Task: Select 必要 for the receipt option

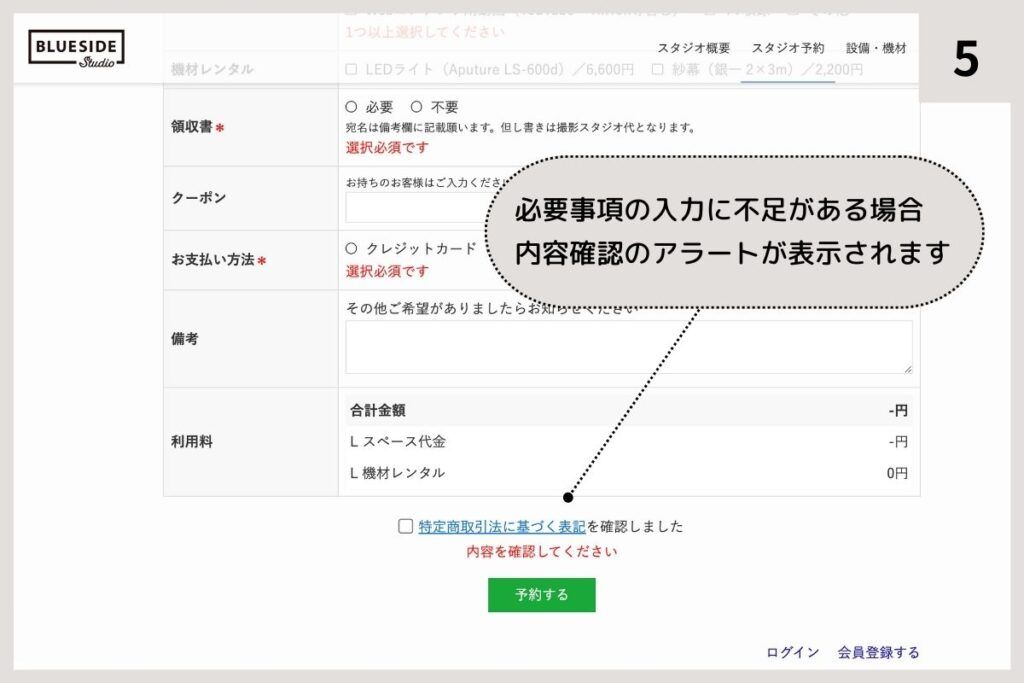Action: pos(351,106)
